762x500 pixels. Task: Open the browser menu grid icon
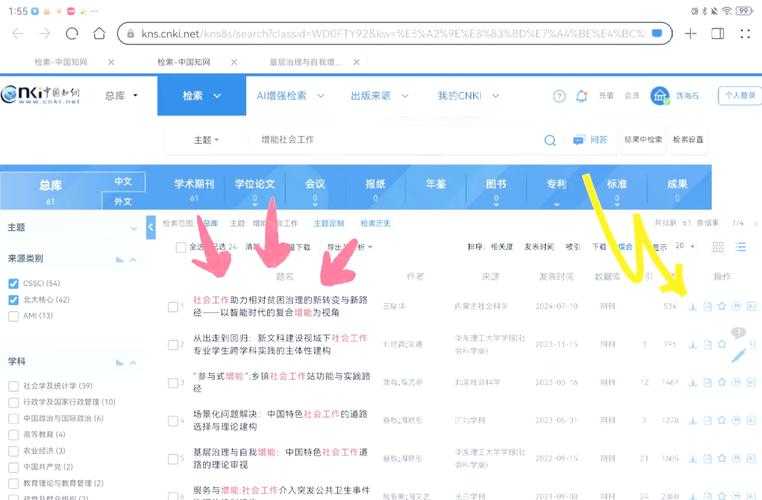pos(745,34)
